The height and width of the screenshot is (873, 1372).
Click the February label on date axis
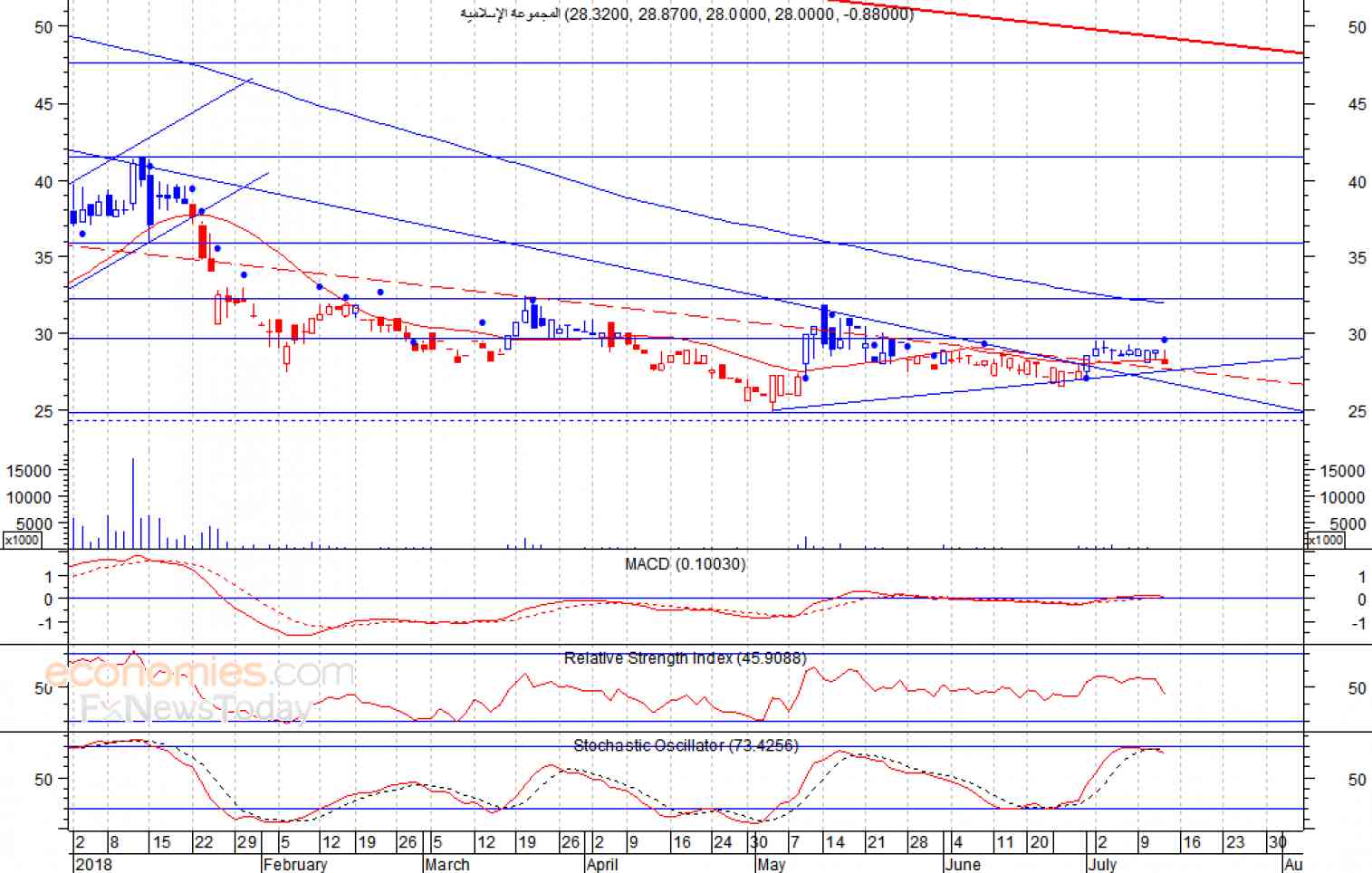tap(294, 864)
